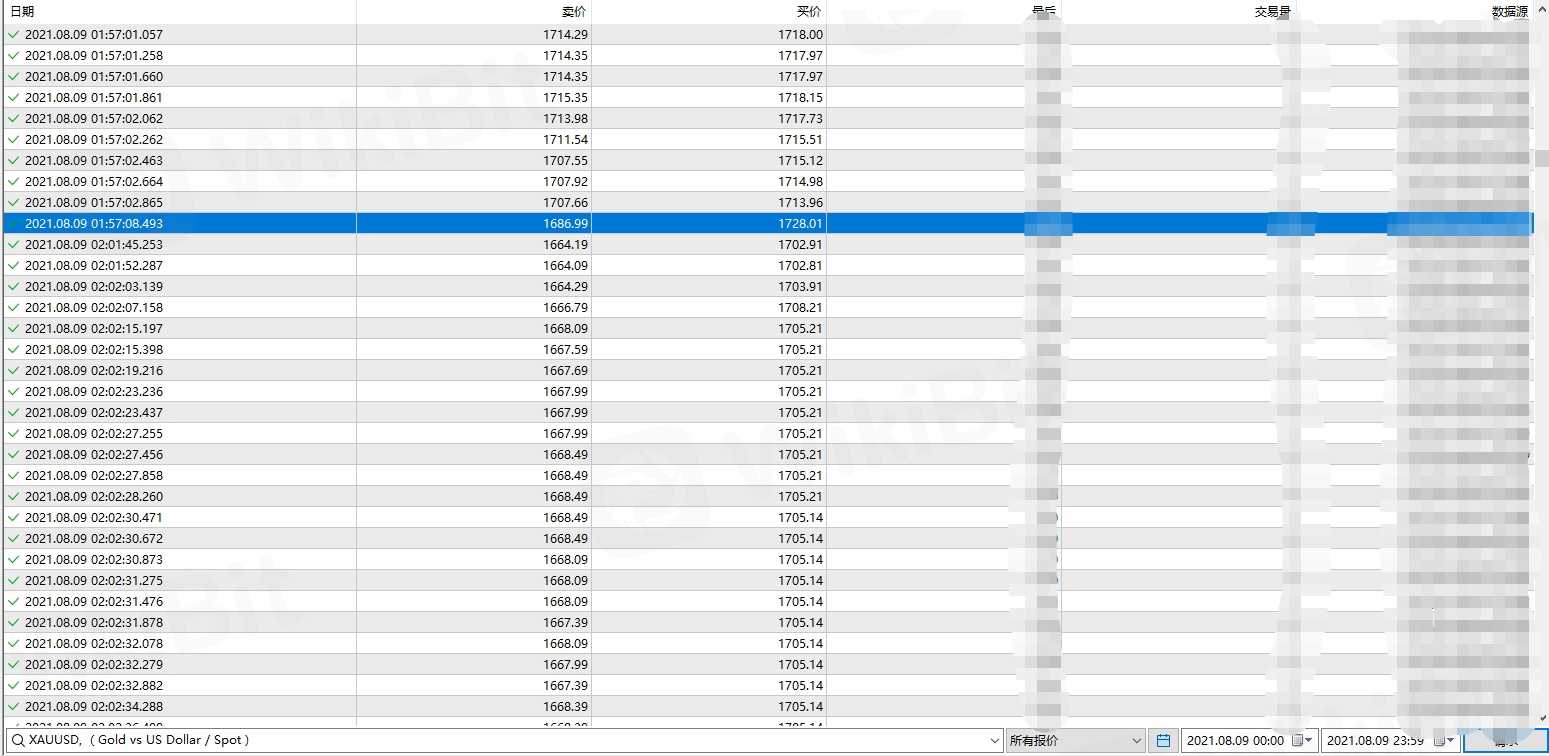Screen dimensions: 1549x756
Task: Click the vertical scrollbar thumb
Action: click(1542, 158)
